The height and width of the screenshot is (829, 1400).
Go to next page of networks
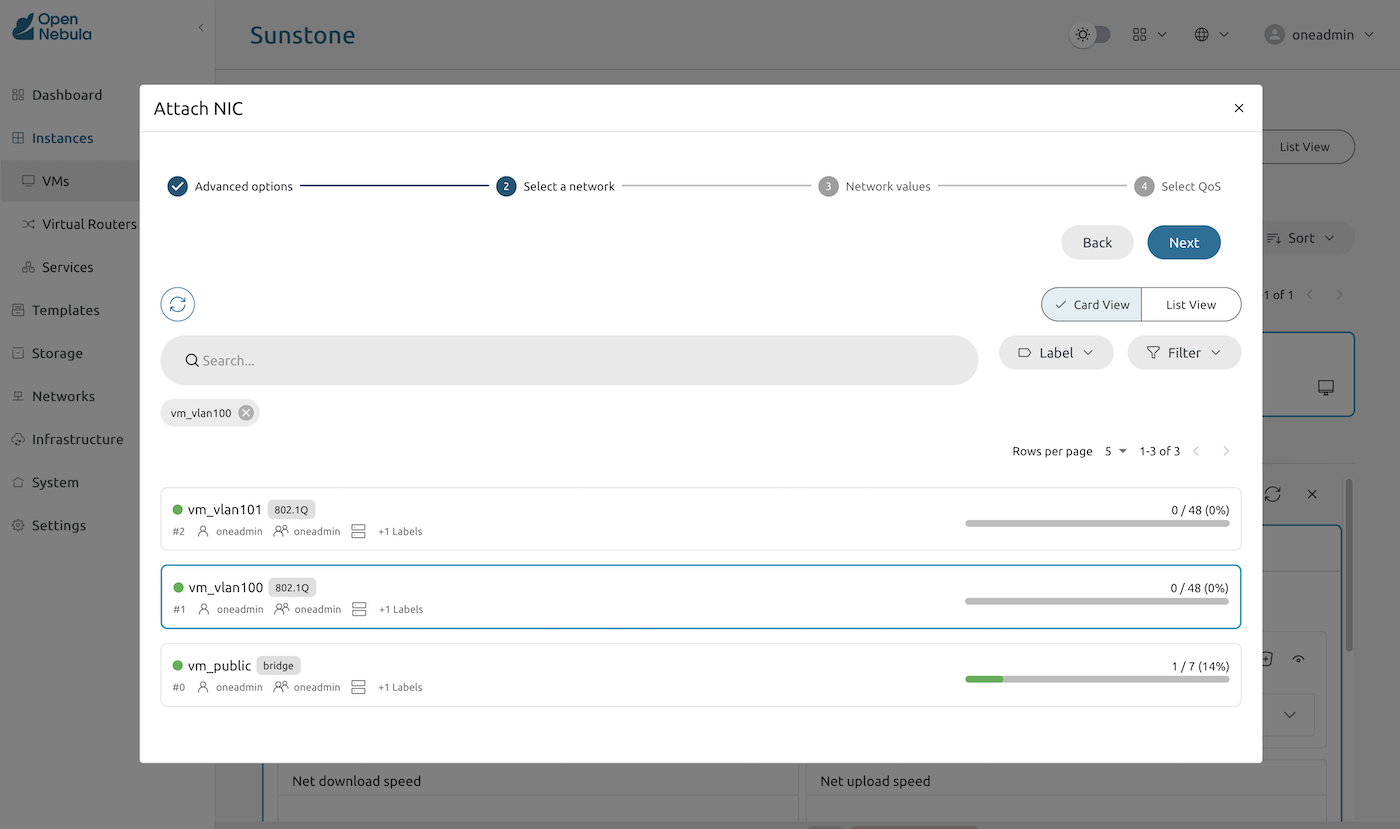coord(1226,451)
